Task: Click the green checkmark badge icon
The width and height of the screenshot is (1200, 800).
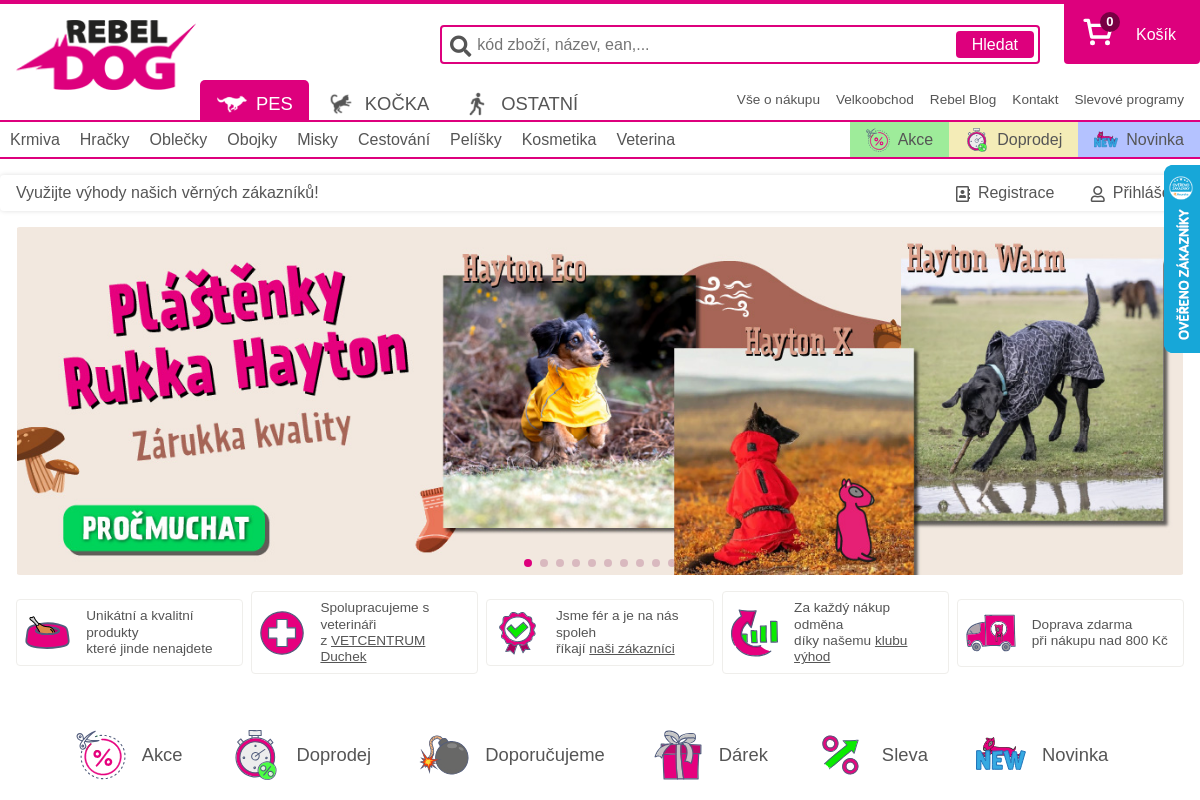Action: tap(518, 633)
